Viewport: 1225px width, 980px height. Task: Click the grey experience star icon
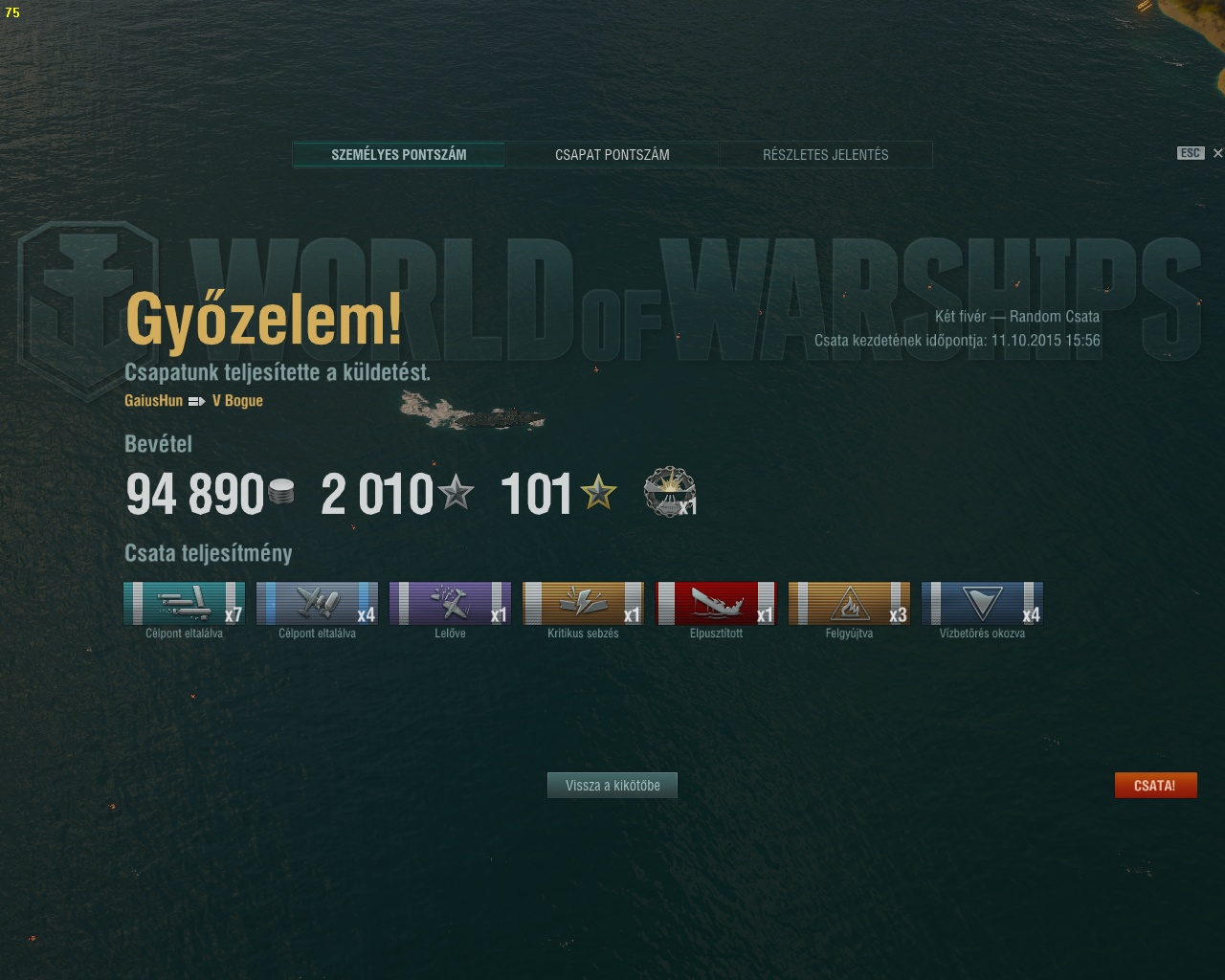[456, 493]
